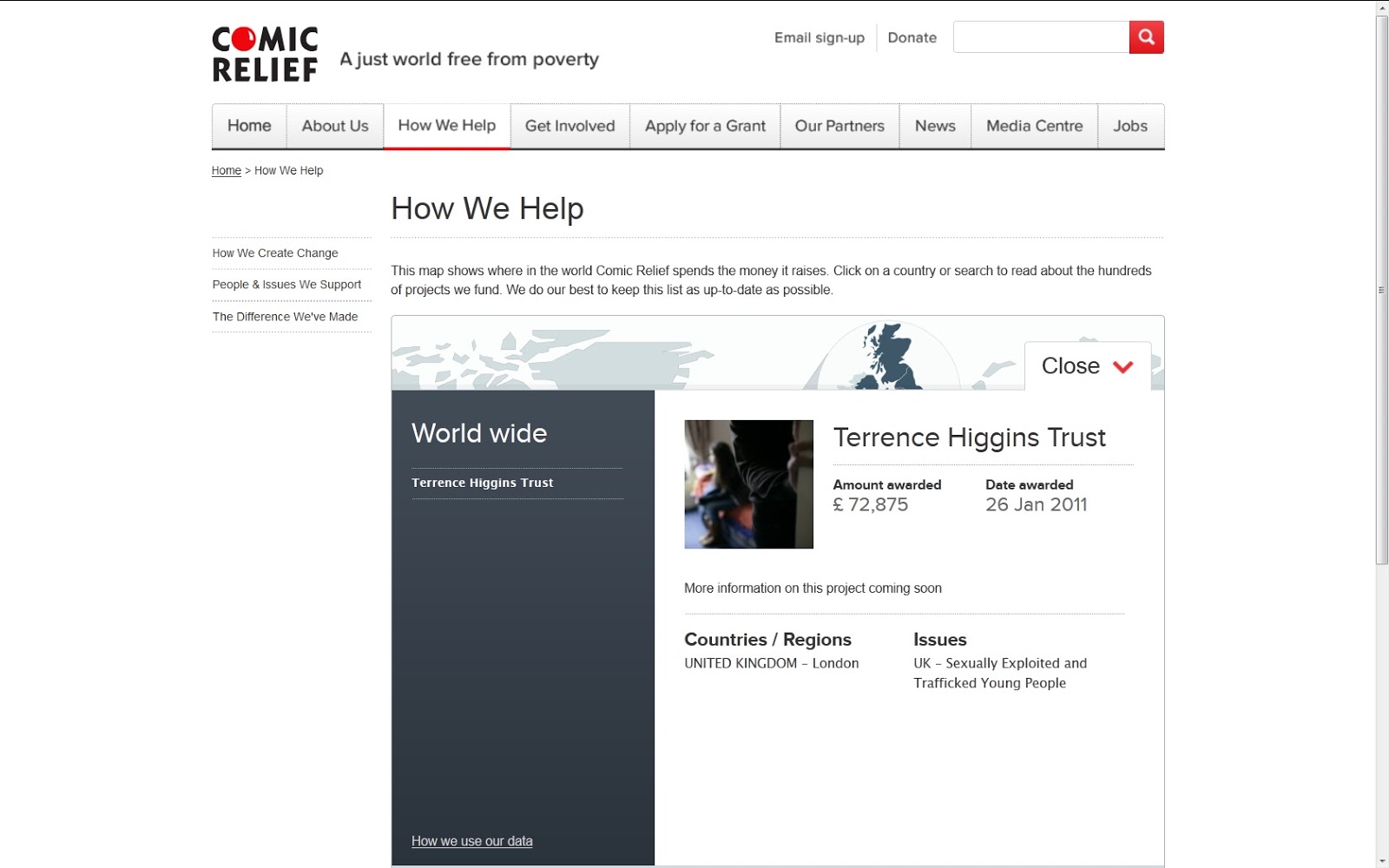Click 'More information on this project coming soon'
The width and height of the screenshot is (1389, 868).
813,589
